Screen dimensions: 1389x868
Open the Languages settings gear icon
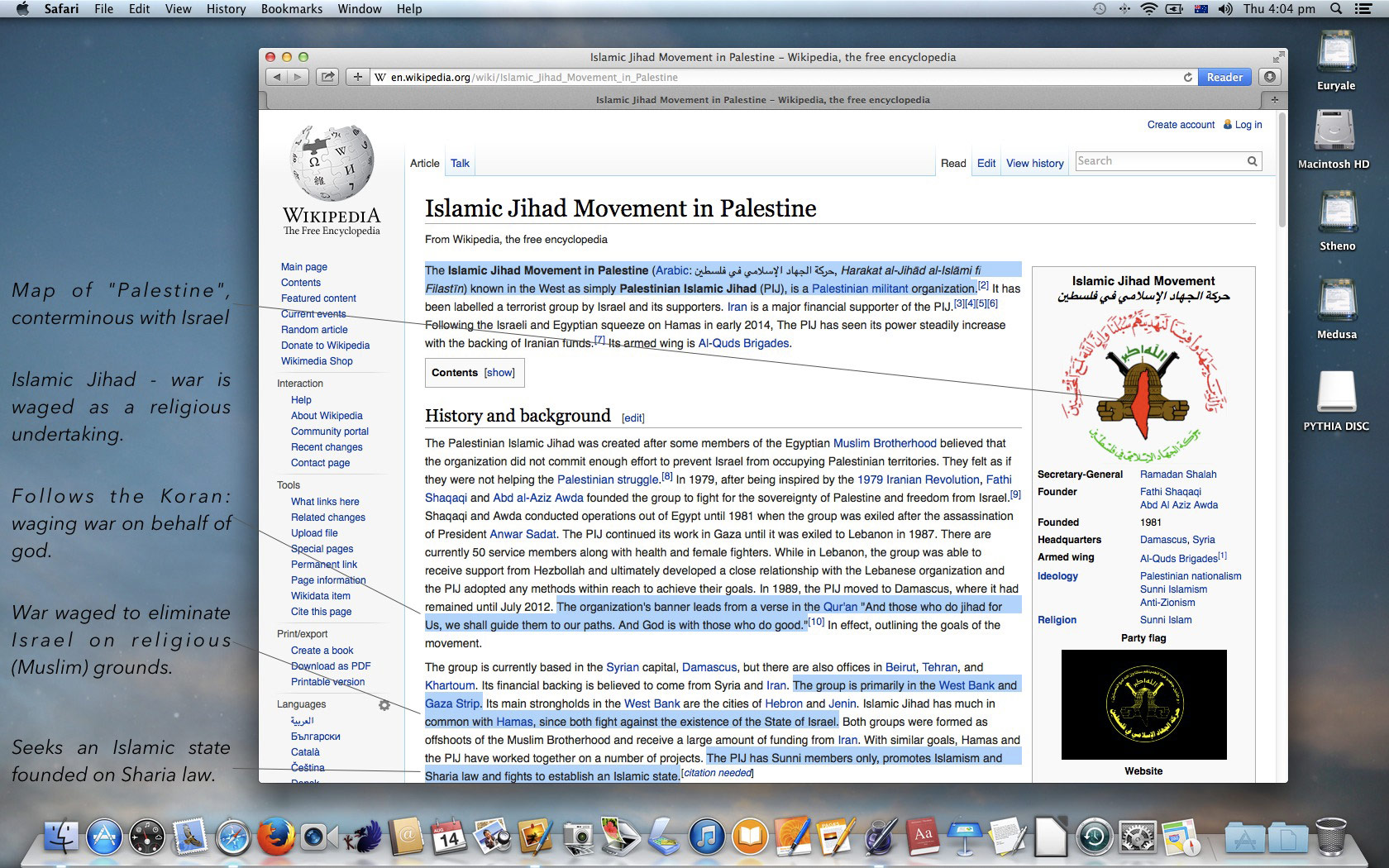(384, 705)
